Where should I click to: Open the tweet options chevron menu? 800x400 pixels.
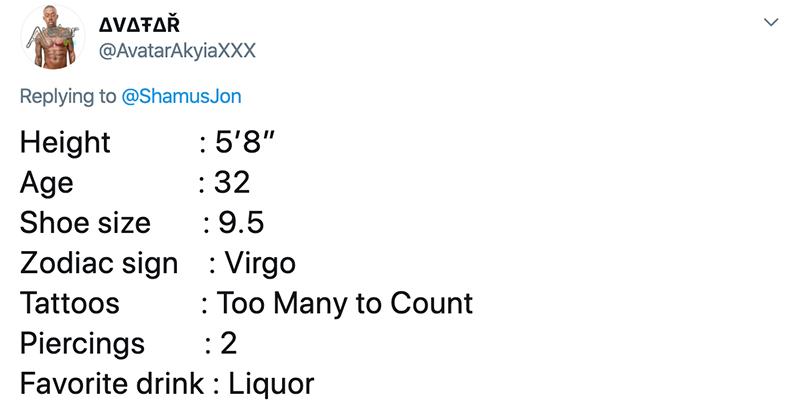[x=770, y=22]
